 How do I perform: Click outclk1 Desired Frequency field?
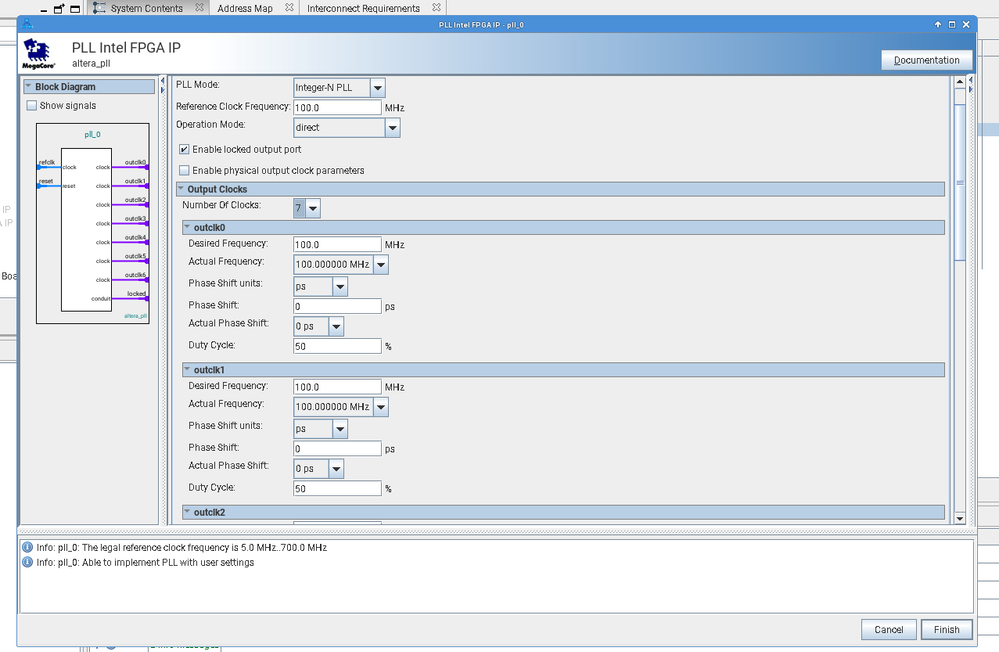coord(337,387)
